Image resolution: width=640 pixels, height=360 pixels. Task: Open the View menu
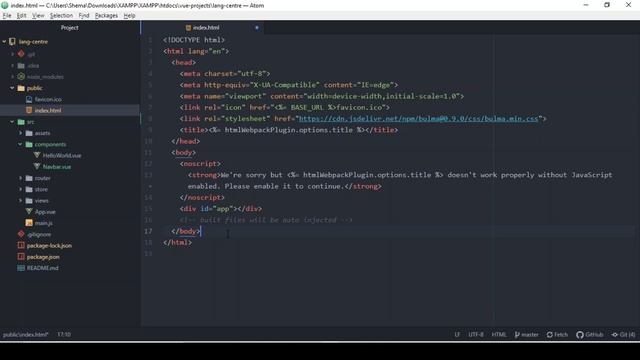[x=38, y=16]
